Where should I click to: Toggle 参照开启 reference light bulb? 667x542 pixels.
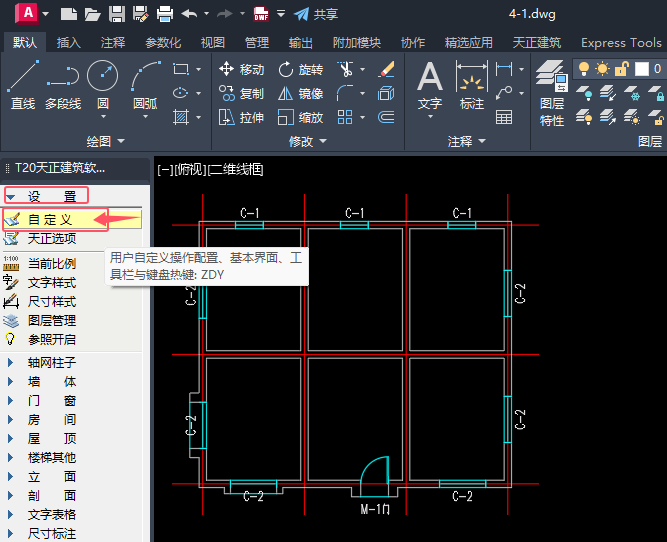click(x=12, y=339)
